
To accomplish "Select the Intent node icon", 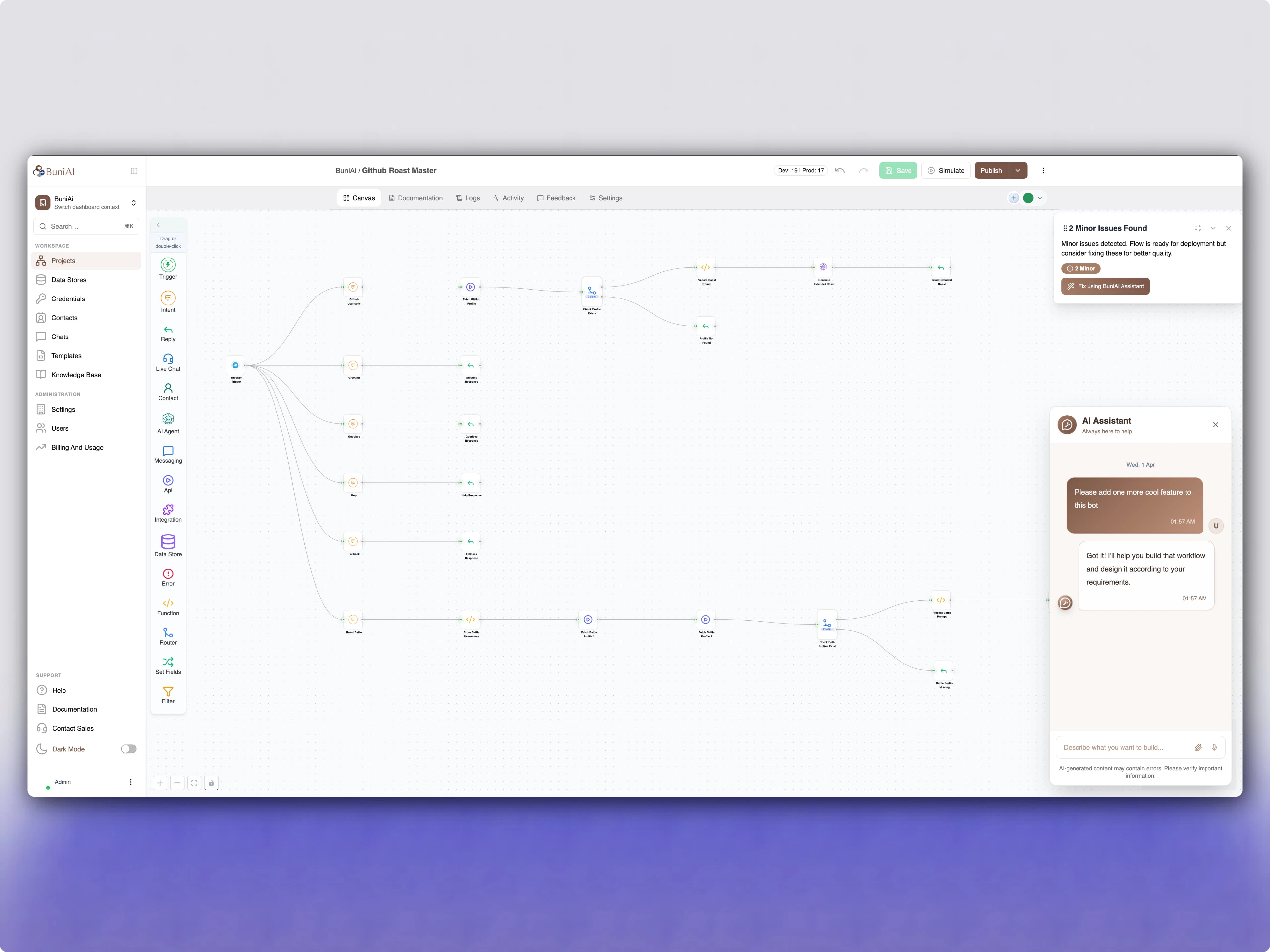I will tap(168, 298).
